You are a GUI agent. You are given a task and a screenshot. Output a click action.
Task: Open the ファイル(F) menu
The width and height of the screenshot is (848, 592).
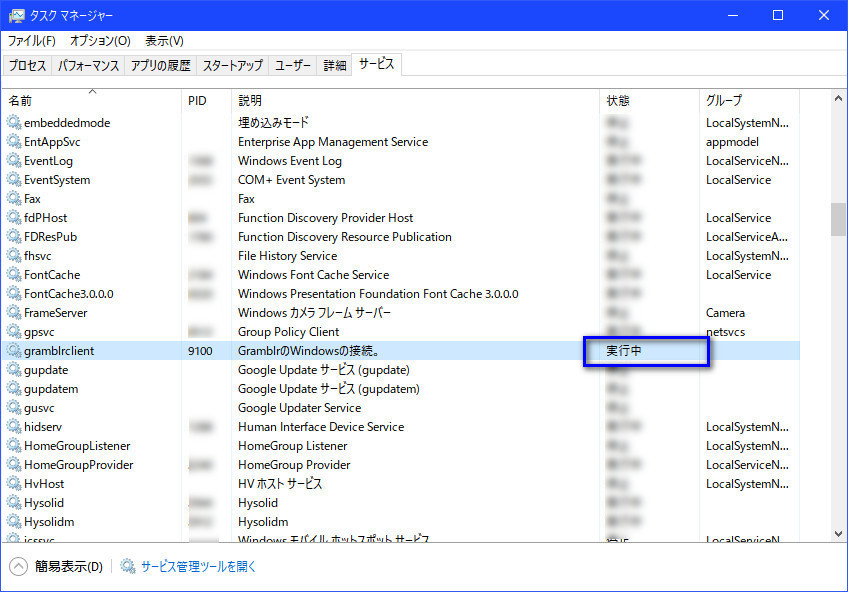coord(32,41)
